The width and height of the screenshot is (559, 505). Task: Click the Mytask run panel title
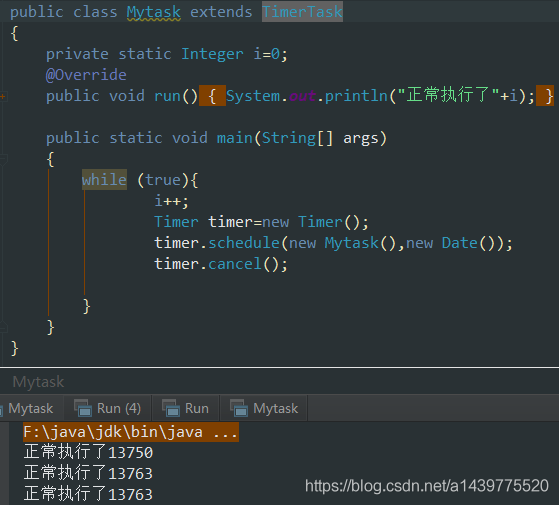(39, 382)
